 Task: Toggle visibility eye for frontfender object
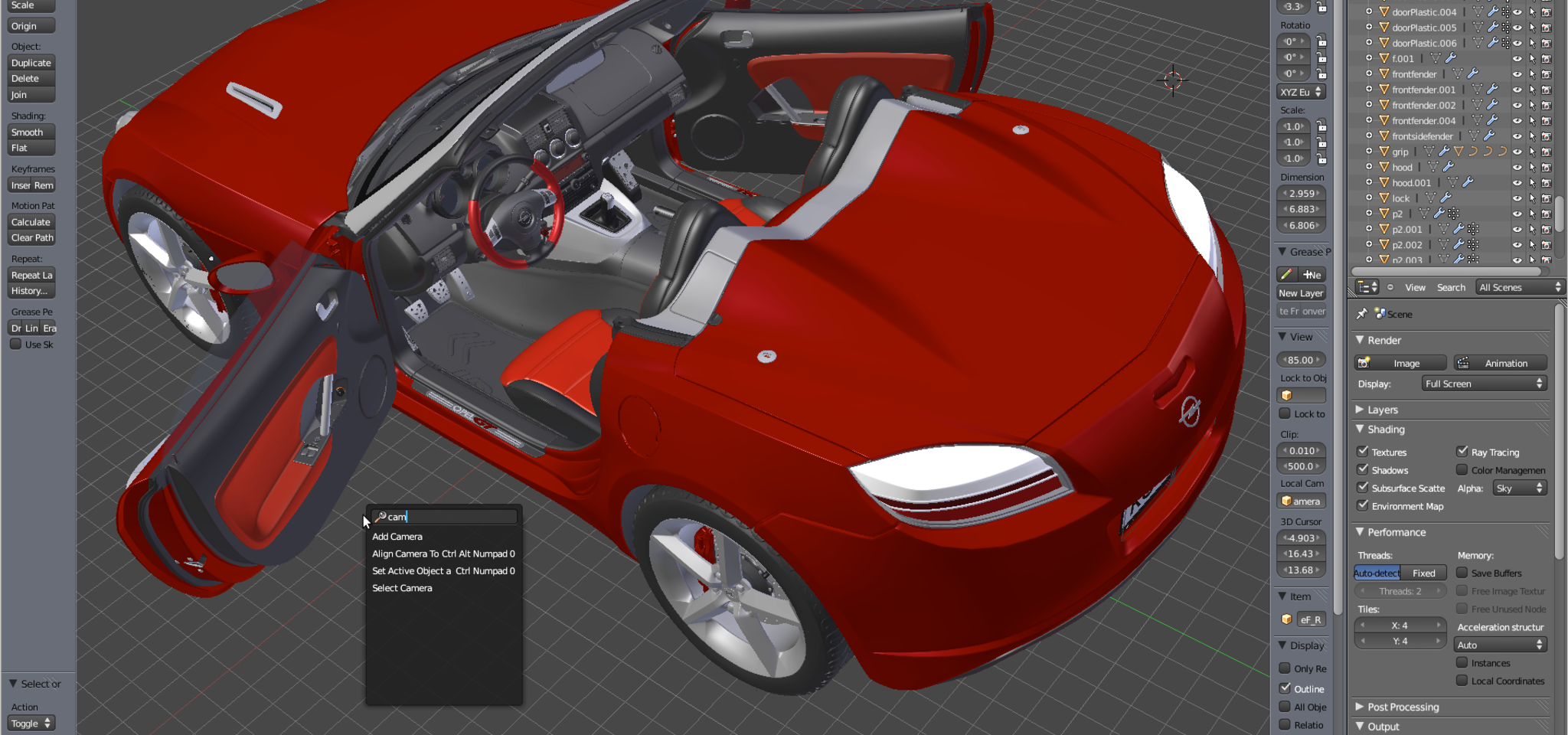click(1517, 74)
